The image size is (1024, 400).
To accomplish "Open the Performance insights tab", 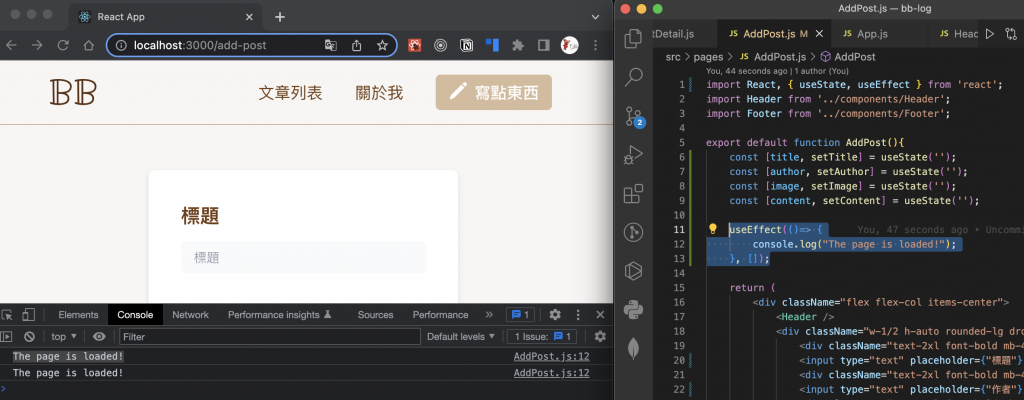I will coord(280,314).
